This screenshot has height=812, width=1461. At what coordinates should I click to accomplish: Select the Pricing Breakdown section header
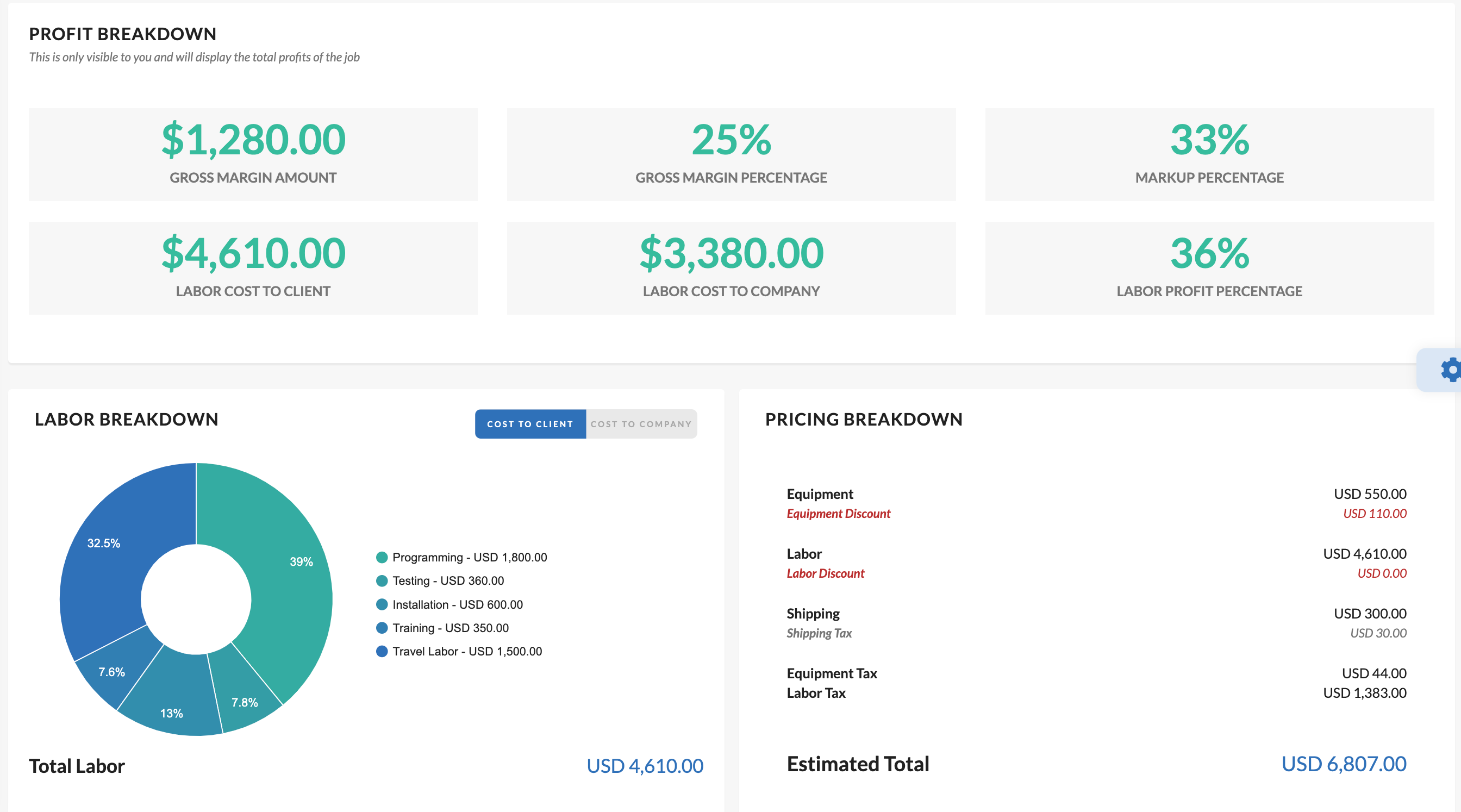tap(863, 419)
